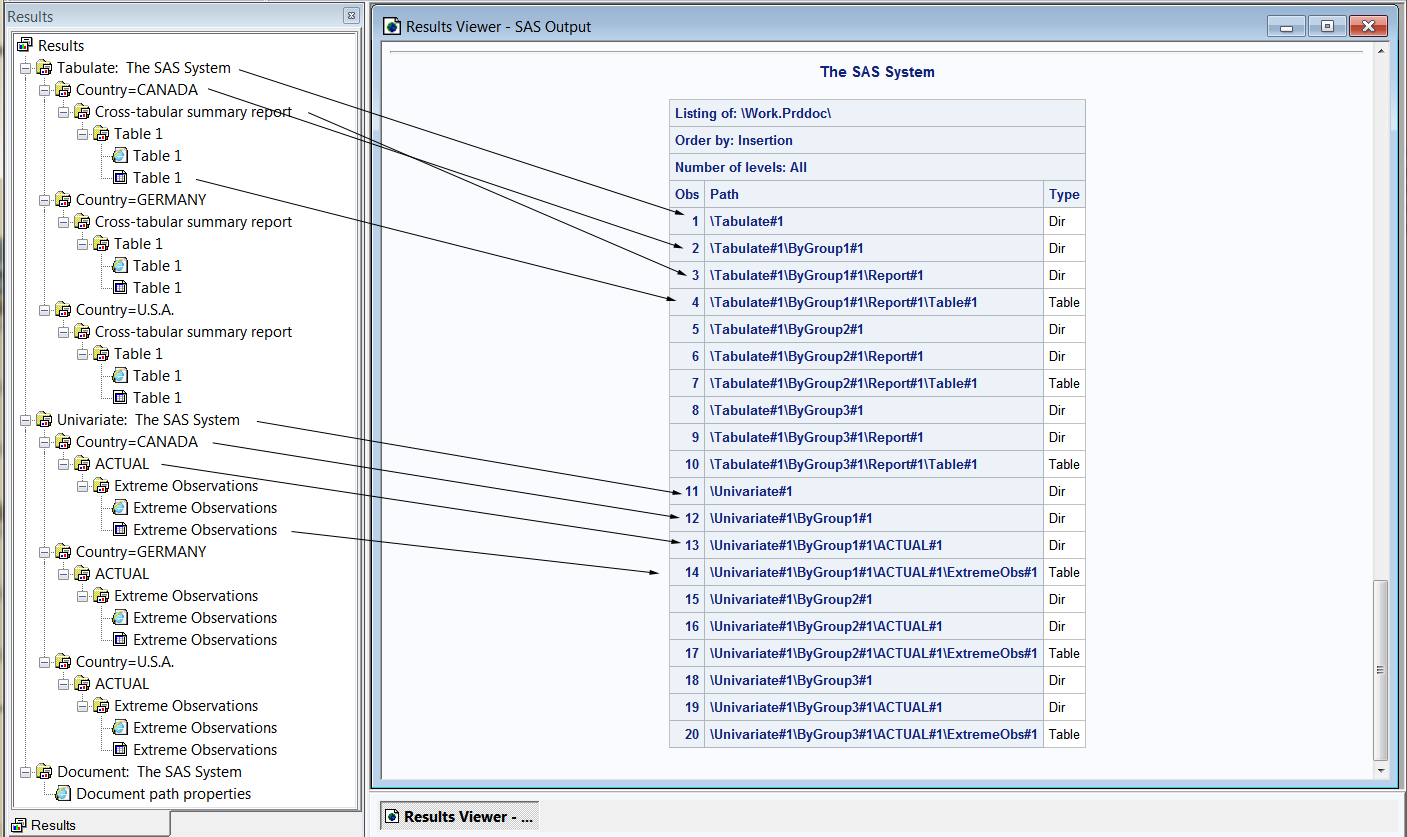This screenshot has height=837, width=1407.
Task: Click the Tabulate: The SAS System folder icon
Action: [44, 68]
